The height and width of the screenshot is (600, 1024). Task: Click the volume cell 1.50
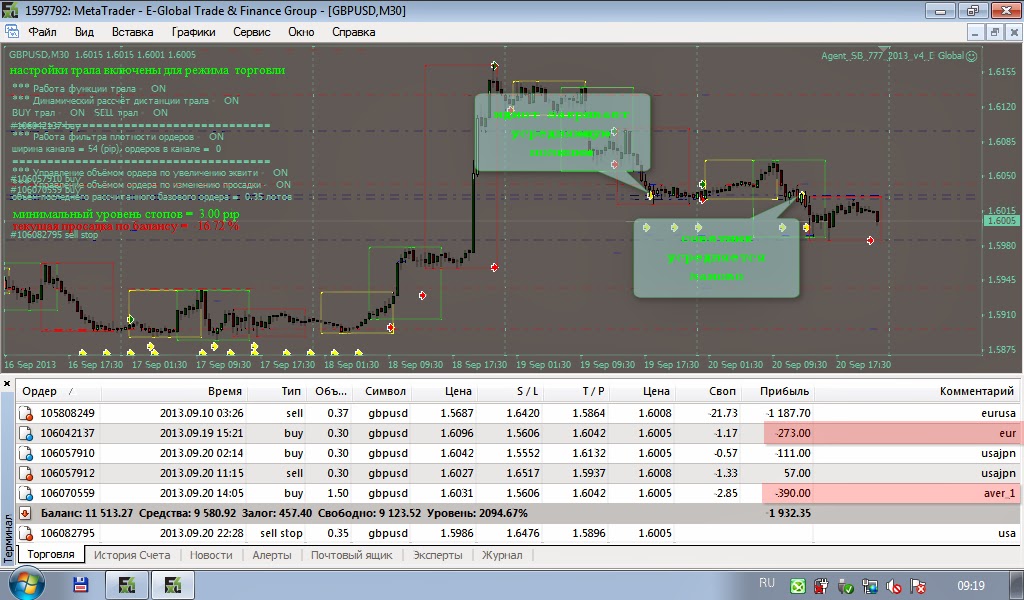[x=337, y=494]
